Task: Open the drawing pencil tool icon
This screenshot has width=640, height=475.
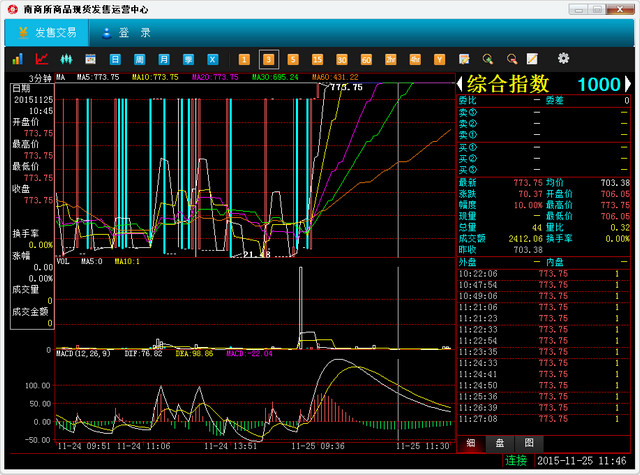Action: coord(532,59)
